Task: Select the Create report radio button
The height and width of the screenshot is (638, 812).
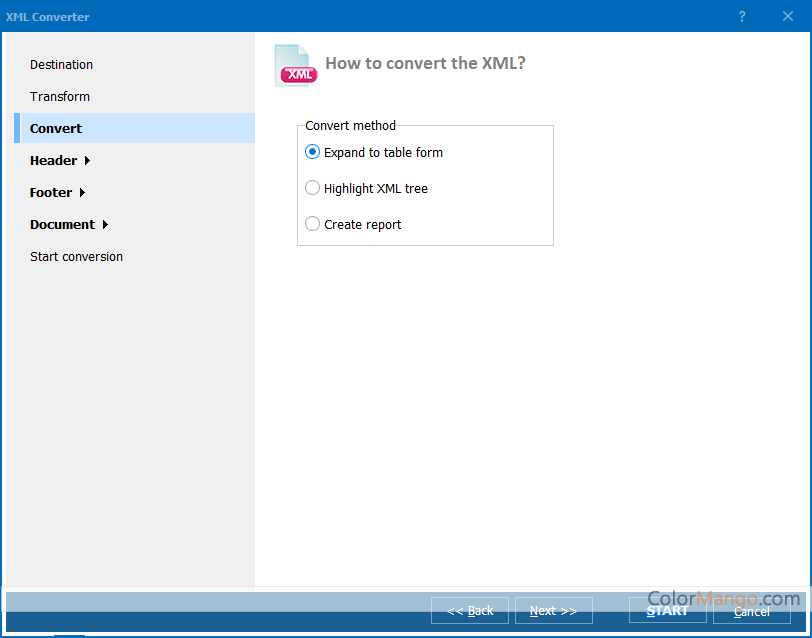Action: [x=313, y=224]
